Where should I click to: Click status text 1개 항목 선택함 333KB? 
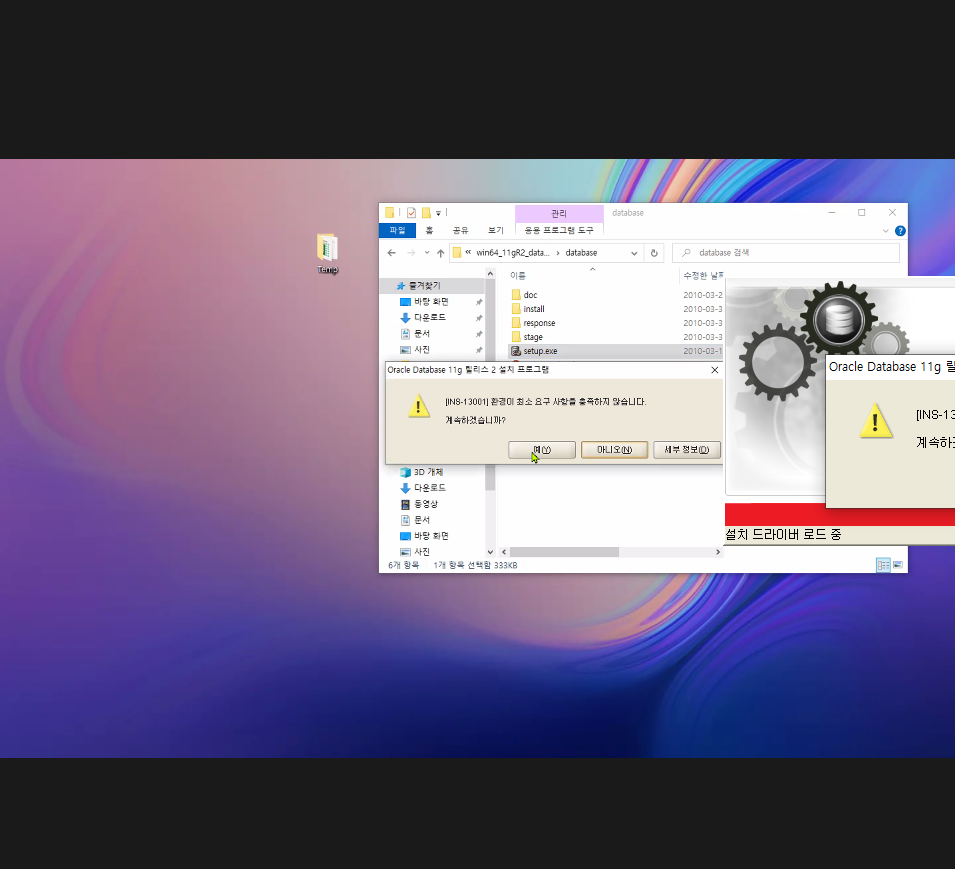click(x=475, y=565)
